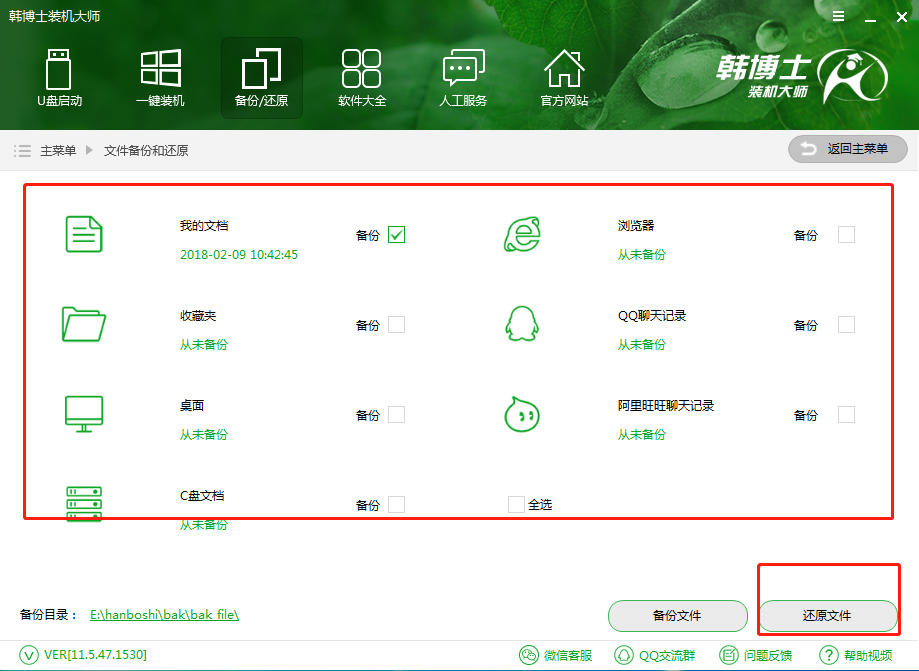Click the 还原文件 restore button
This screenshot has height=671, width=919.
(828, 616)
